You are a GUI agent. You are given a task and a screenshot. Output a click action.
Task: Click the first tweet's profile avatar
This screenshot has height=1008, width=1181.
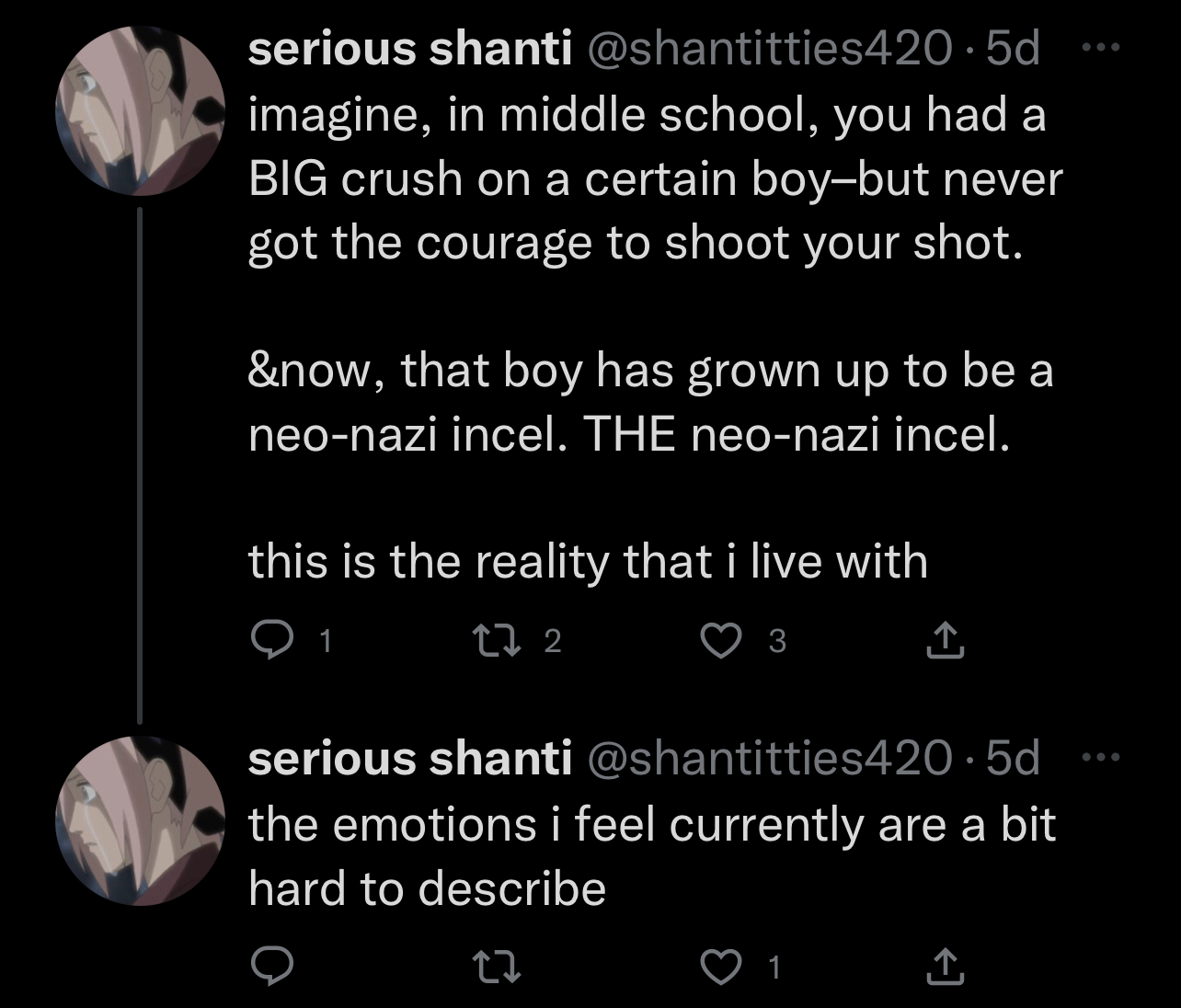[x=141, y=110]
